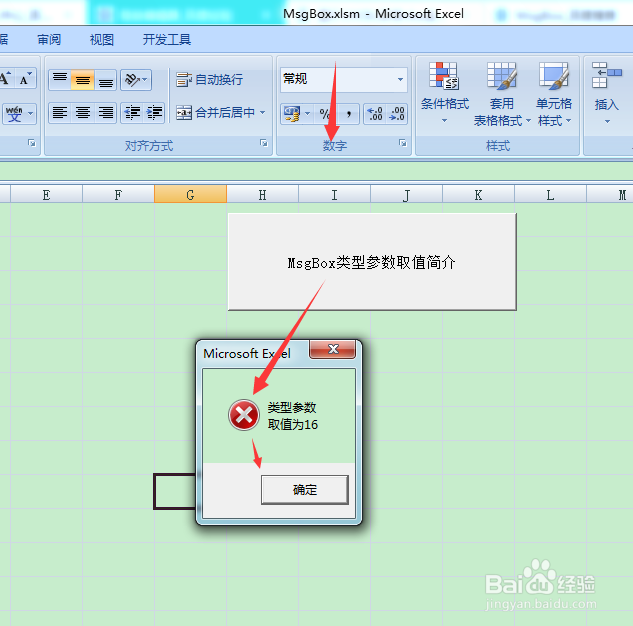Select column L header
This screenshot has width=633, height=626.
click(550, 195)
